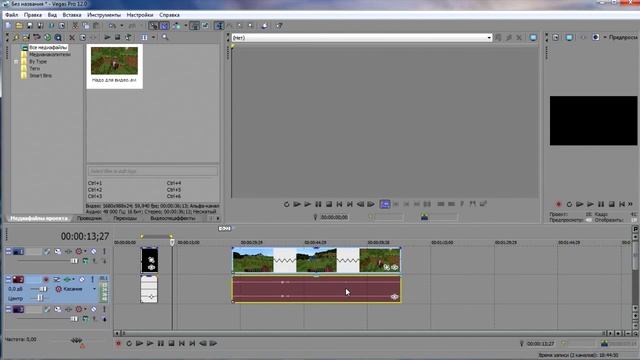Click the trimmer timecode 00:00:00;00 field
Screen dimensions: 640x360
(x=334, y=217)
